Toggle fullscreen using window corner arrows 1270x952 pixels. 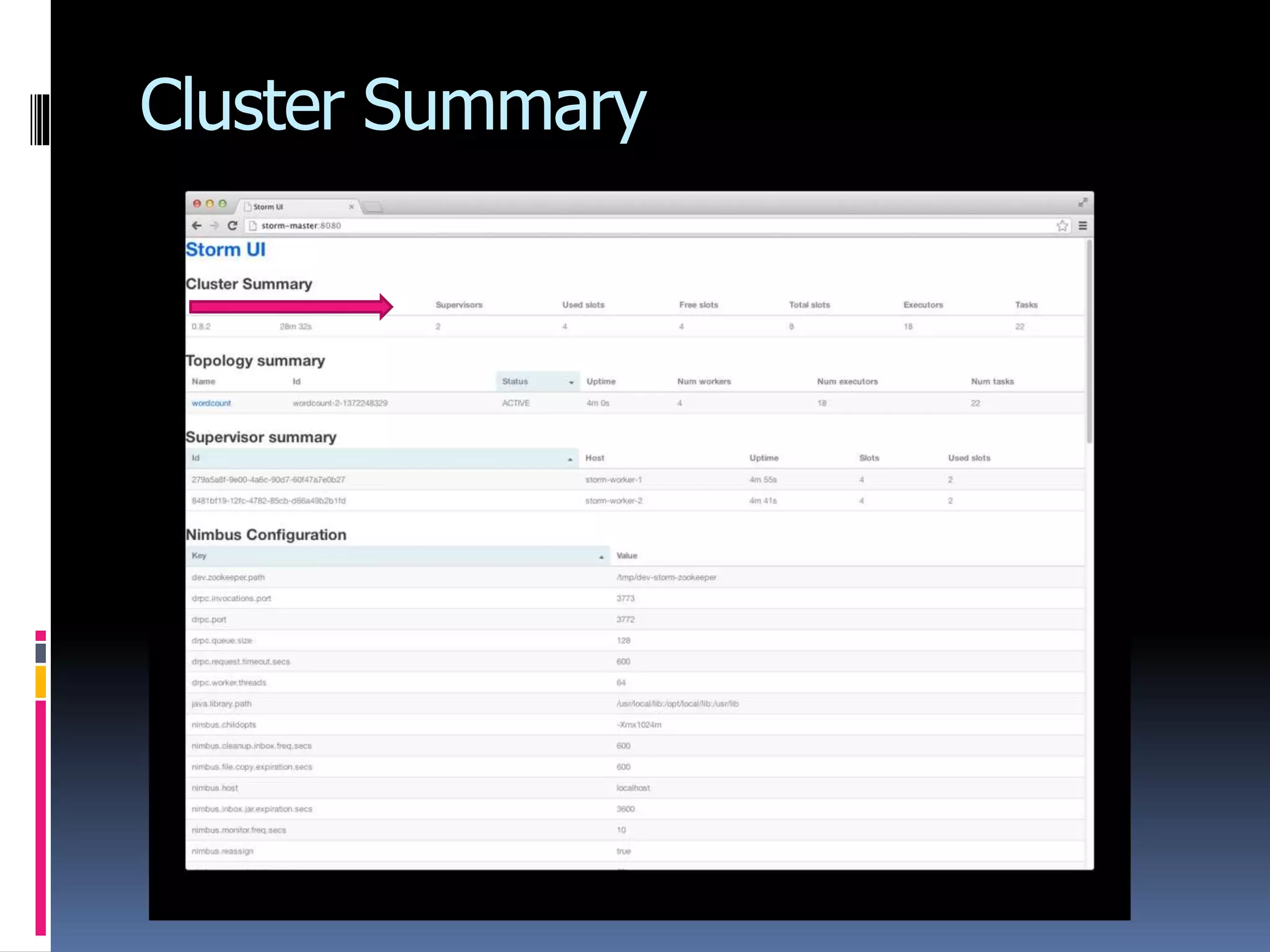1083,203
